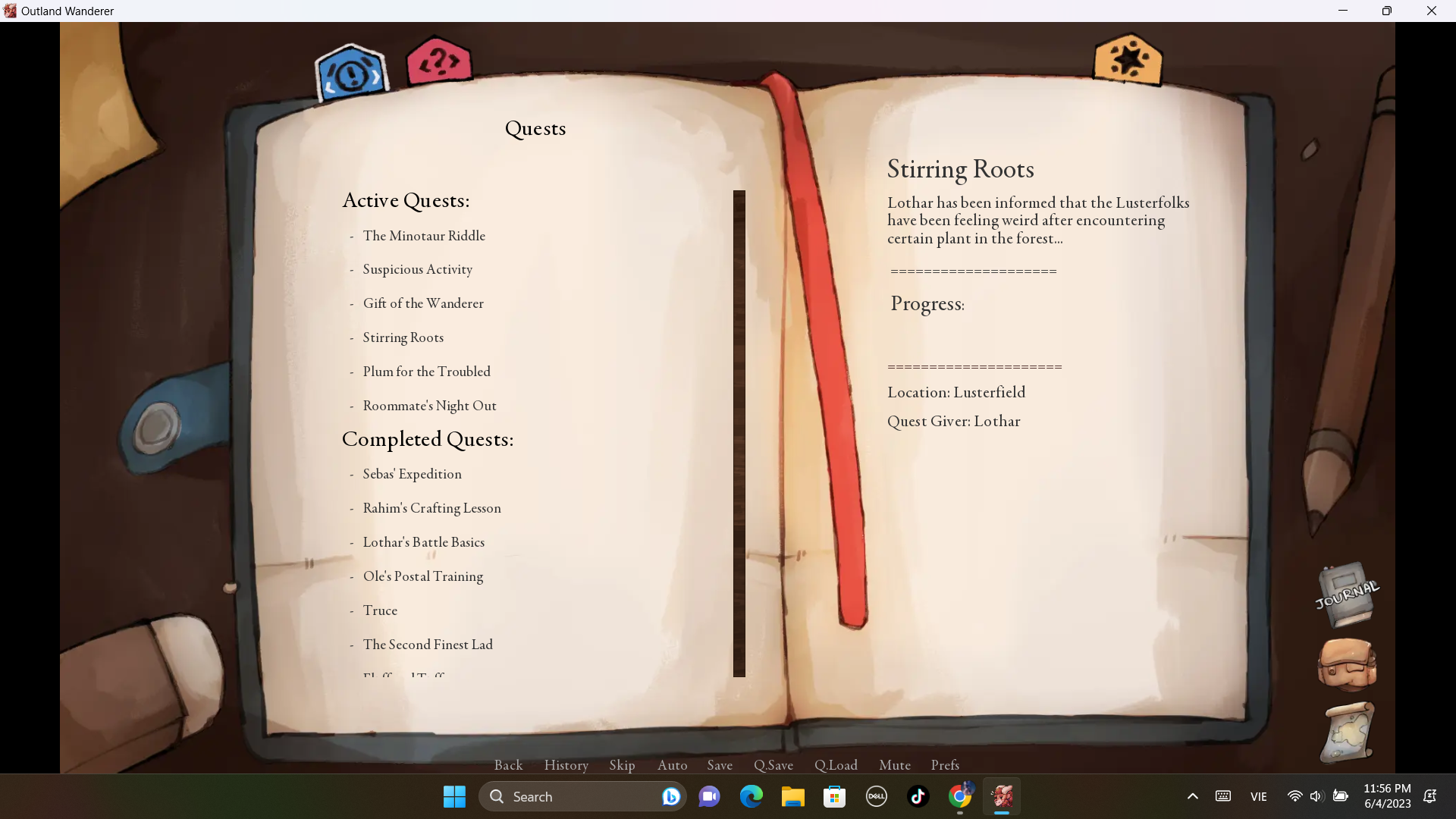This screenshot has width=1456, height=819.
Task: Click the quest list scrollbar
Action: (x=739, y=433)
